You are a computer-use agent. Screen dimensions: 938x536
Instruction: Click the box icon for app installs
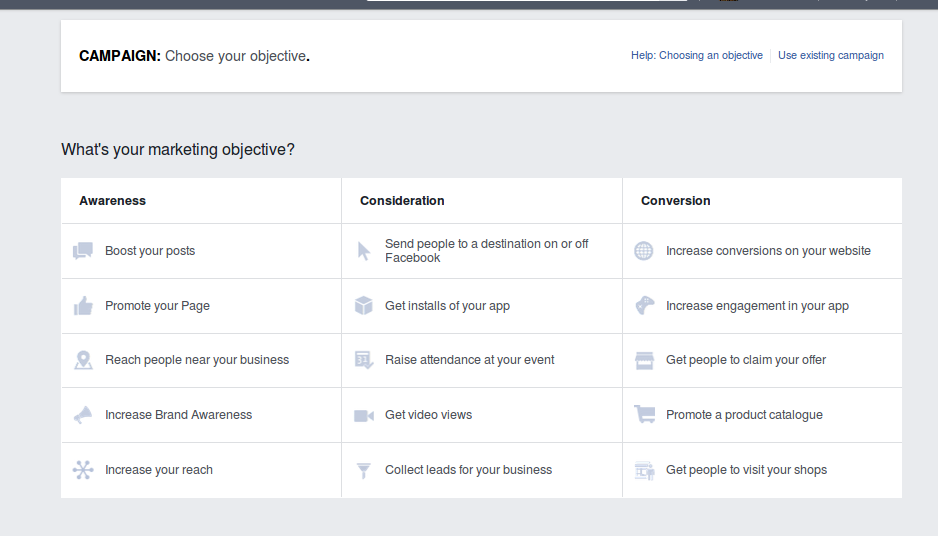pyautogui.click(x=364, y=306)
